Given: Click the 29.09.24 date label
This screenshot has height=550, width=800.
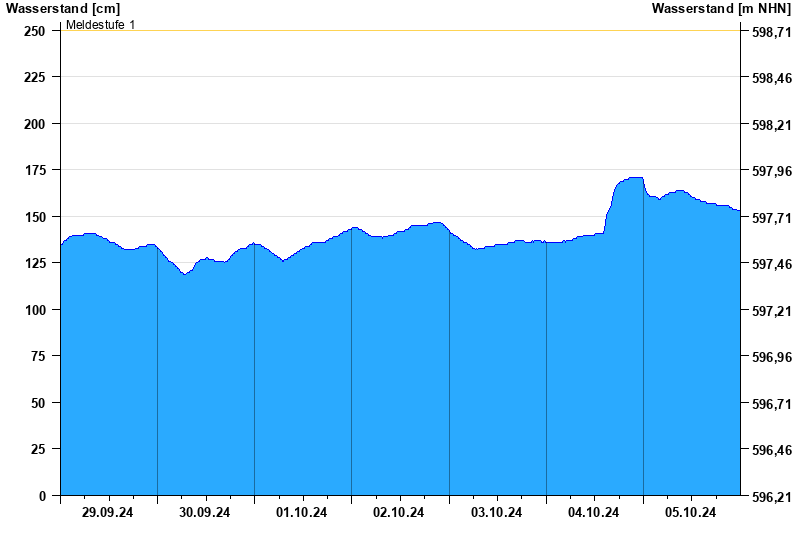Looking at the screenshot, I should click(x=108, y=513).
